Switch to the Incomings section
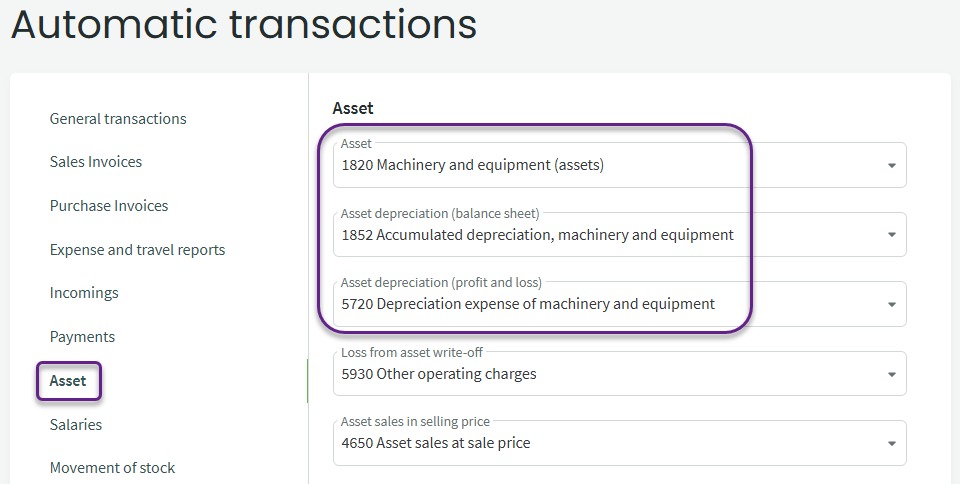This screenshot has width=960, height=484. (84, 293)
